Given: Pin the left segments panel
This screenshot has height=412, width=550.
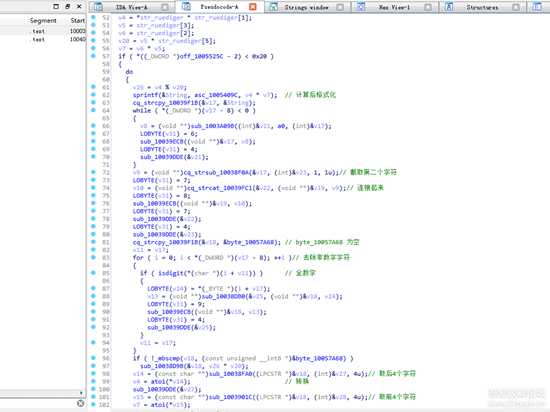Looking at the screenshot, I should coord(68,6).
